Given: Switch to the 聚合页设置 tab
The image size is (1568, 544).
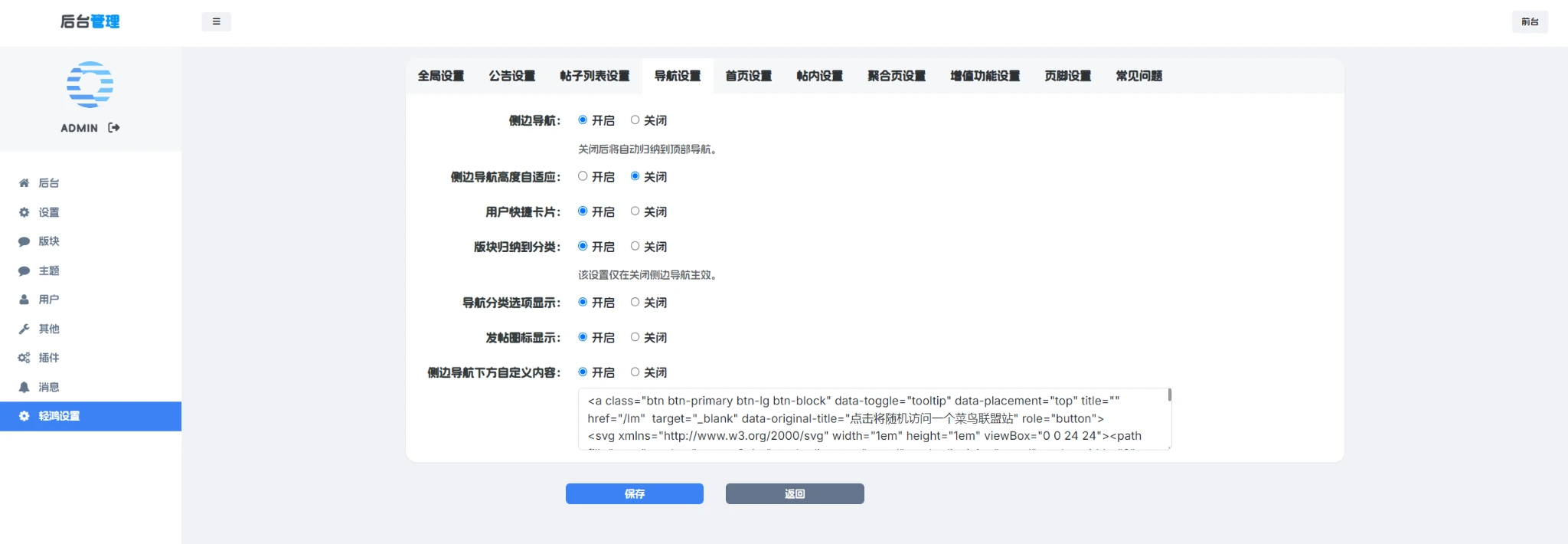Looking at the screenshot, I should click(897, 76).
